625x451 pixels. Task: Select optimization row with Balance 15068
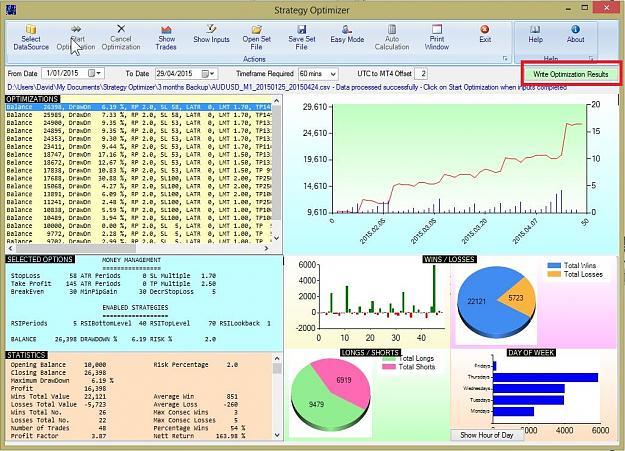pos(138,186)
